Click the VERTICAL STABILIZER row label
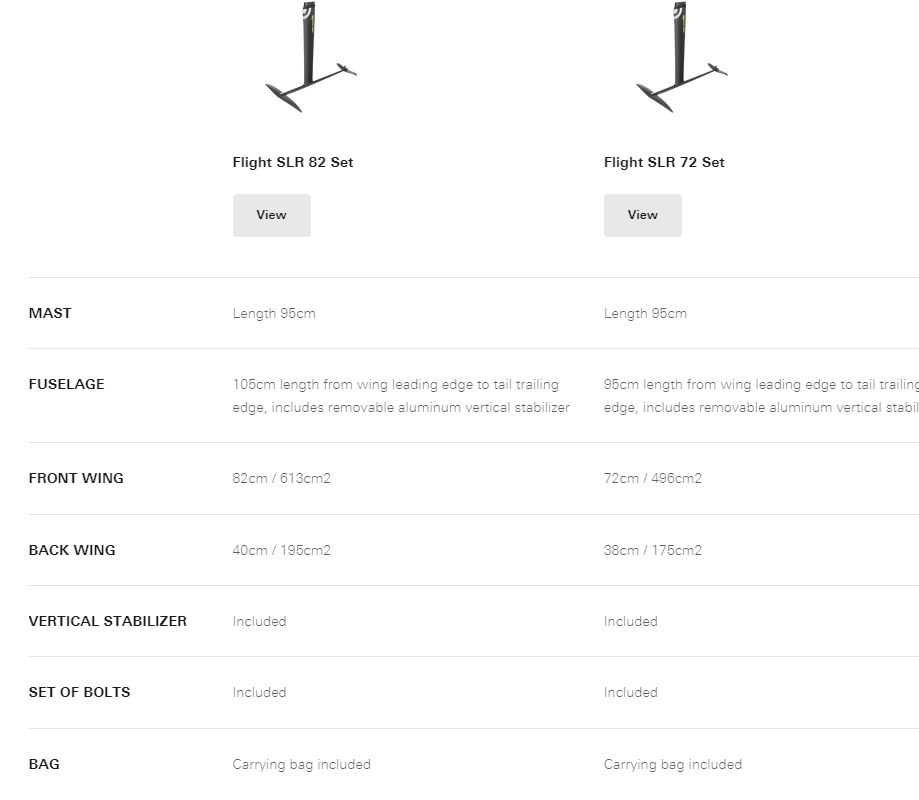Viewport: 919px width, 800px height. point(108,621)
